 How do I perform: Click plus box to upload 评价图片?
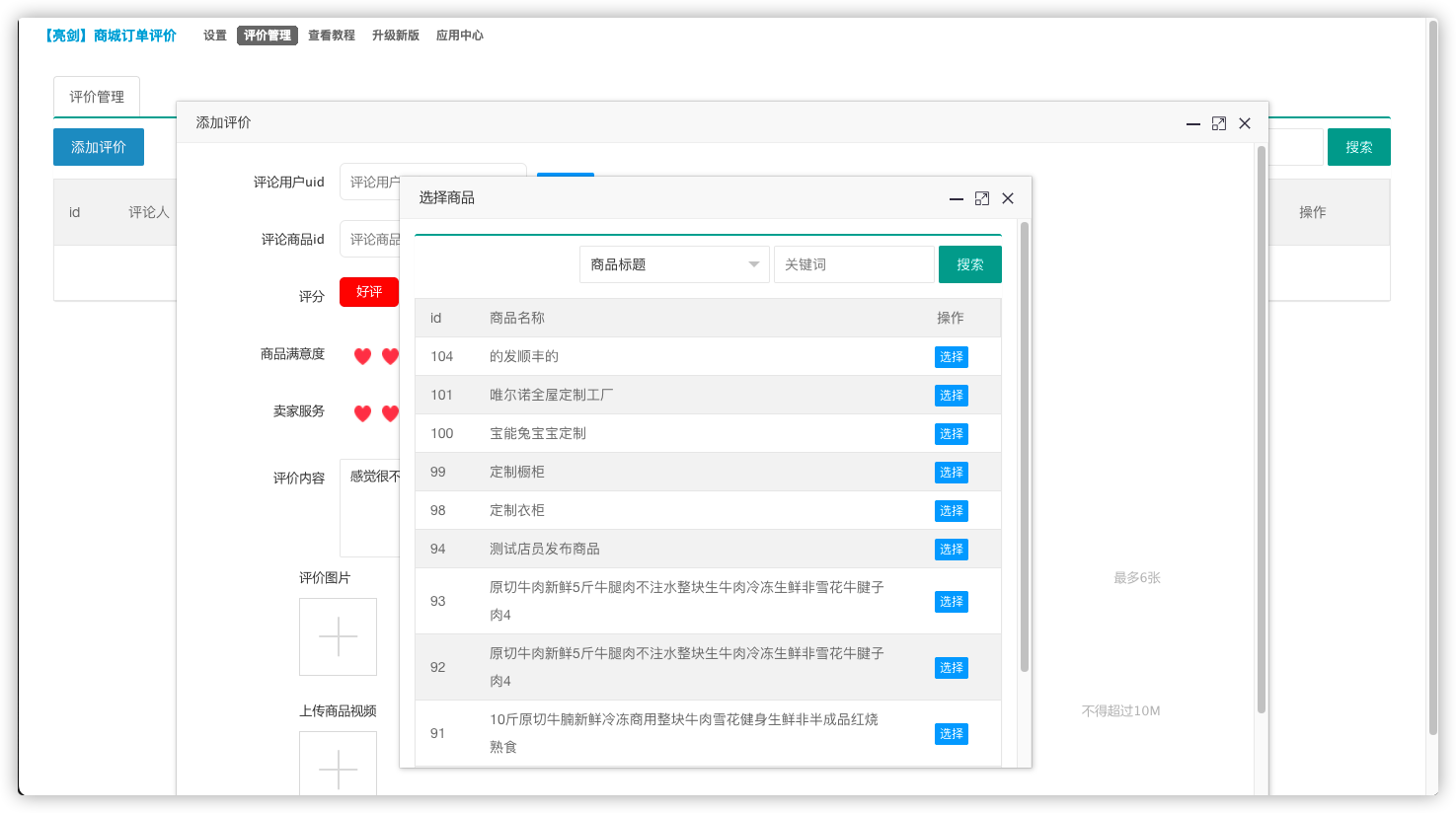click(338, 636)
